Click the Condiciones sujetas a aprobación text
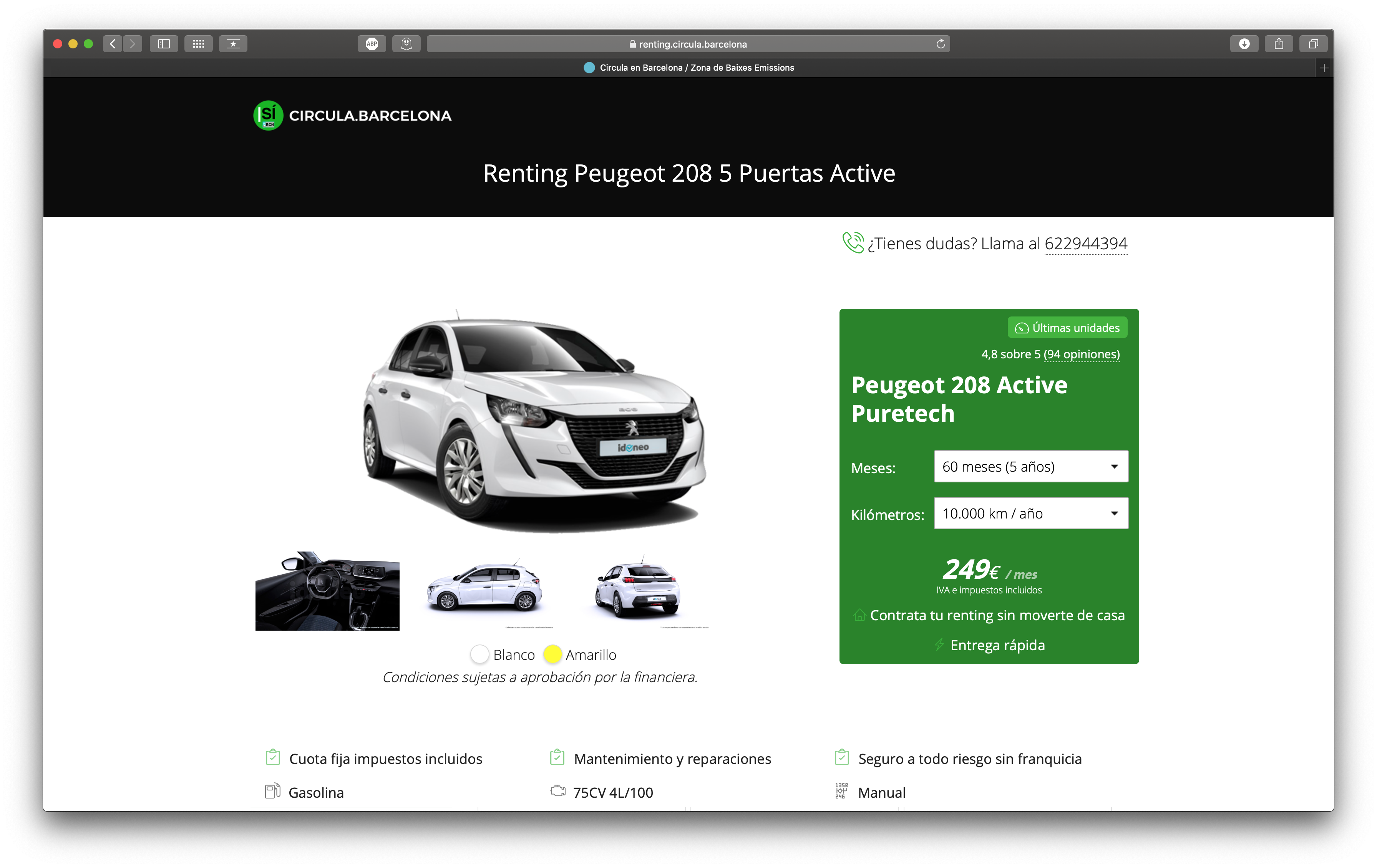 pyautogui.click(x=540, y=678)
